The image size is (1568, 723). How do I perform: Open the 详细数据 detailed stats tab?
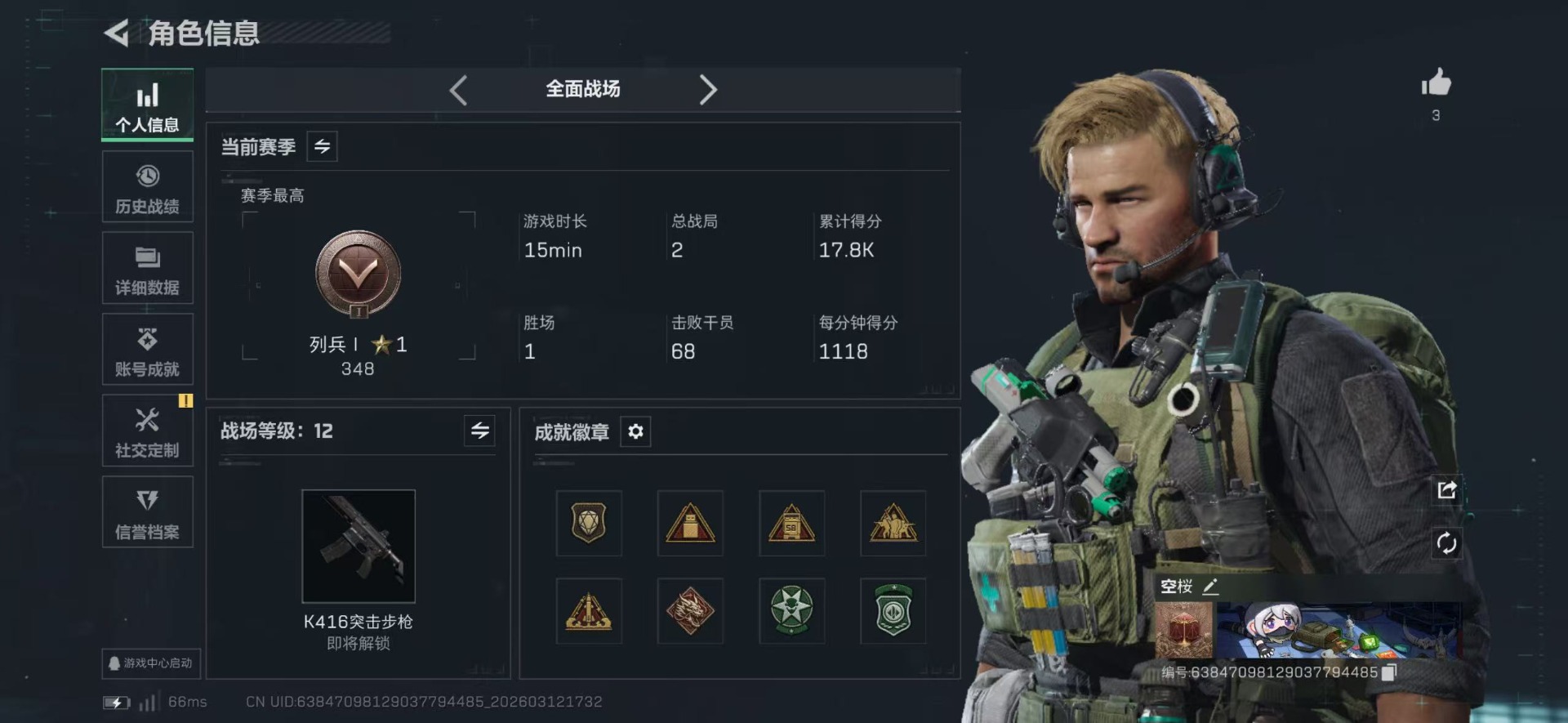(x=148, y=268)
